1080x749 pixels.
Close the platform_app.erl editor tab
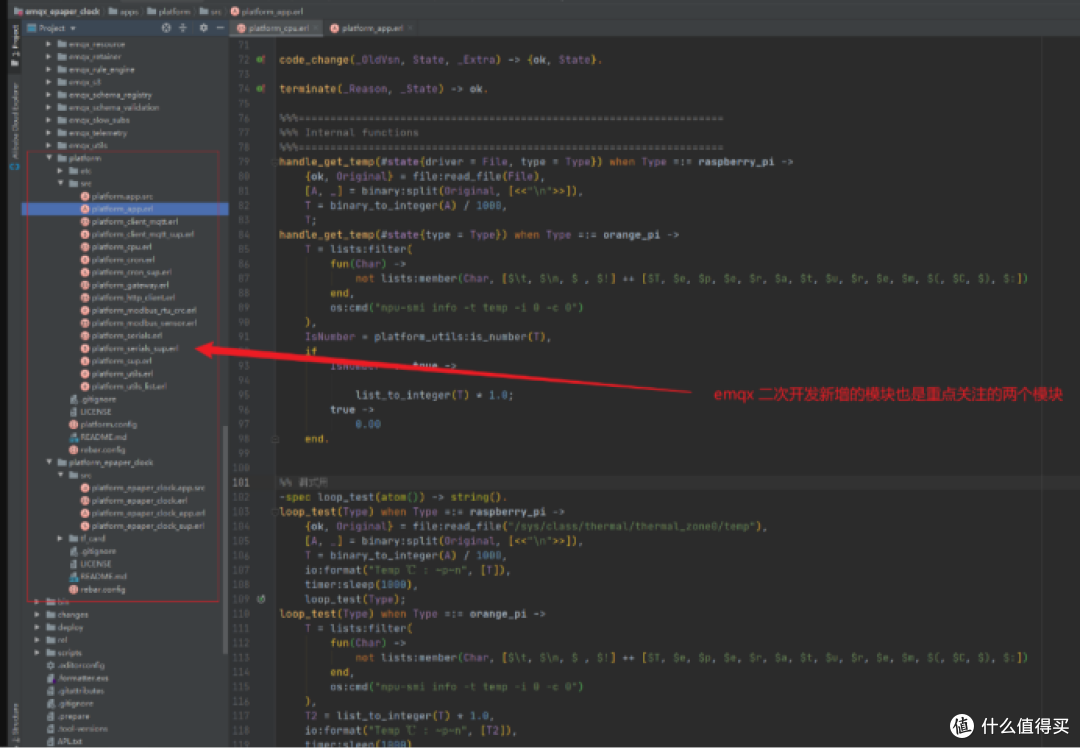[x=411, y=28]
